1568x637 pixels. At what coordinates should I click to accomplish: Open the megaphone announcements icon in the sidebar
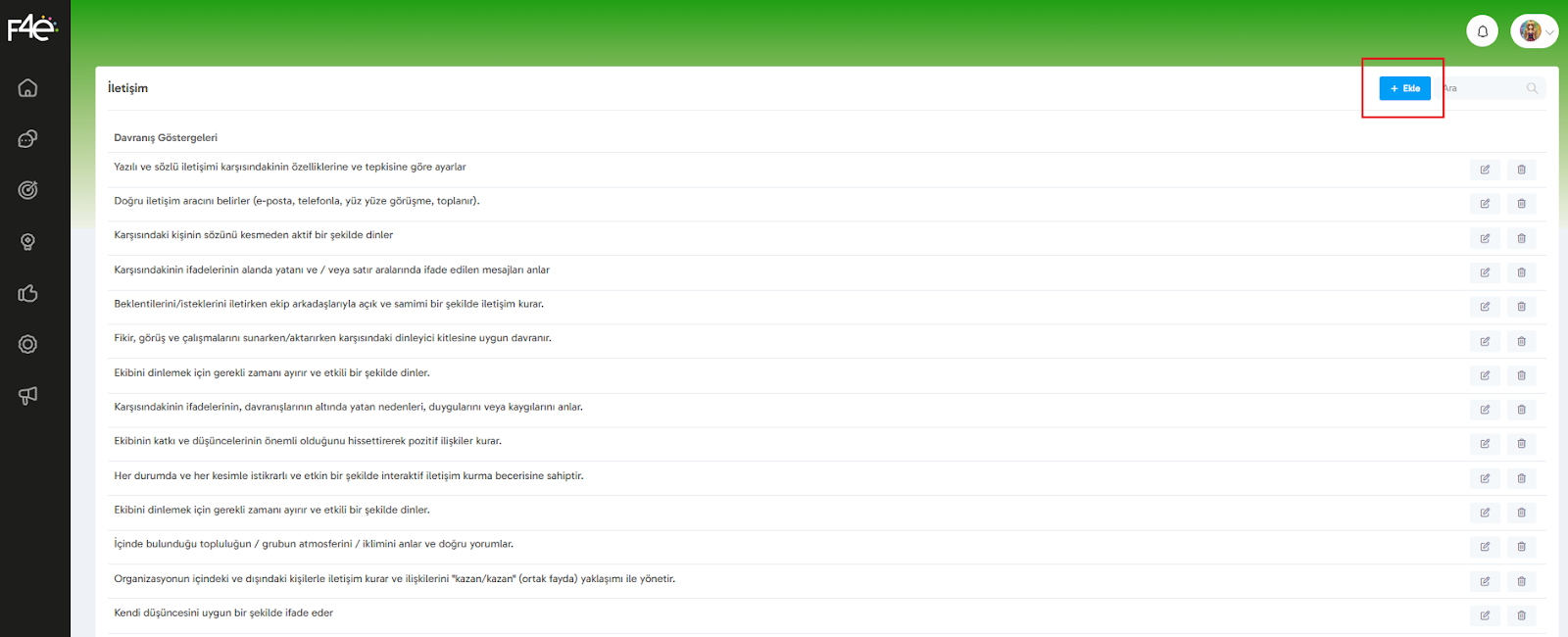click(27, 396)
